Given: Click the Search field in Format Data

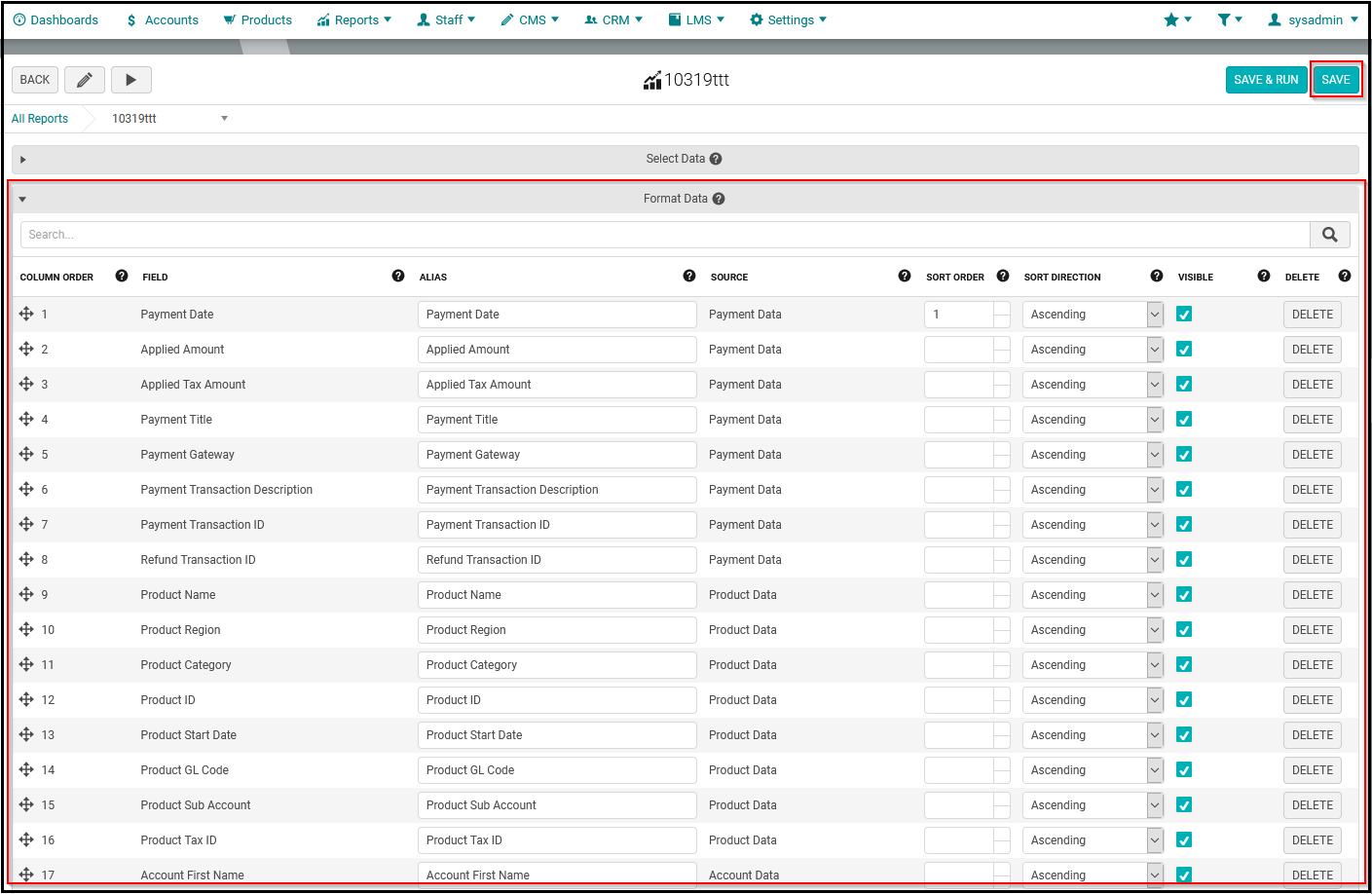Looking at the screenshot, I should 665,235.
